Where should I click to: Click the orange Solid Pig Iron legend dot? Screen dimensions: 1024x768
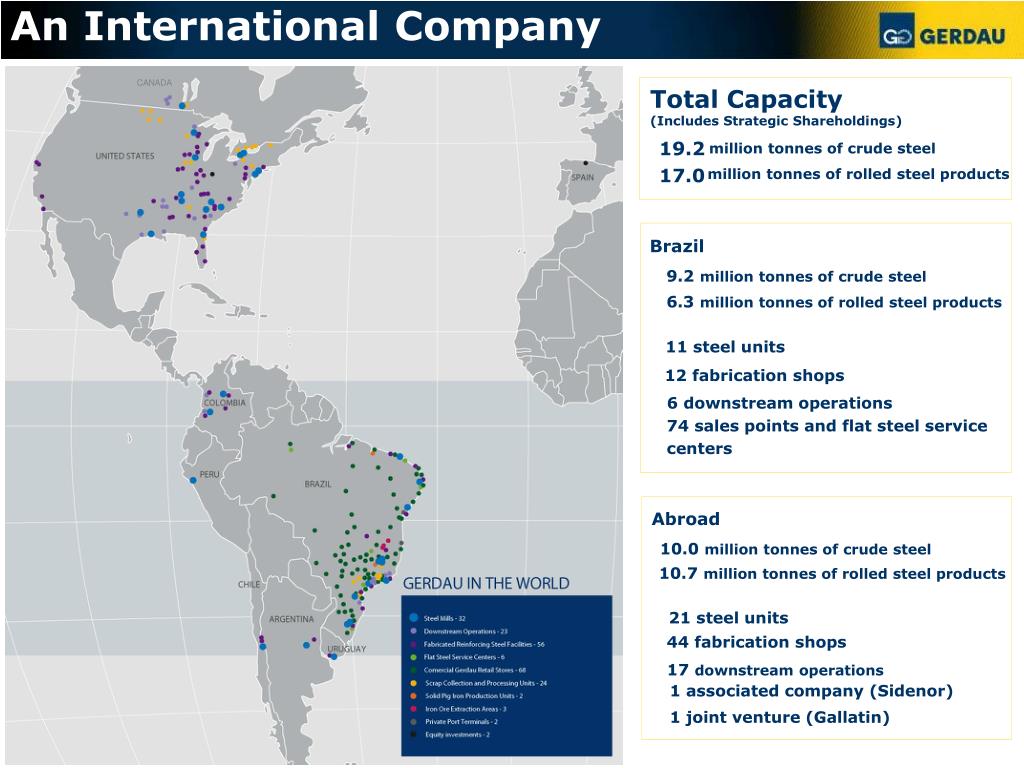413,696
